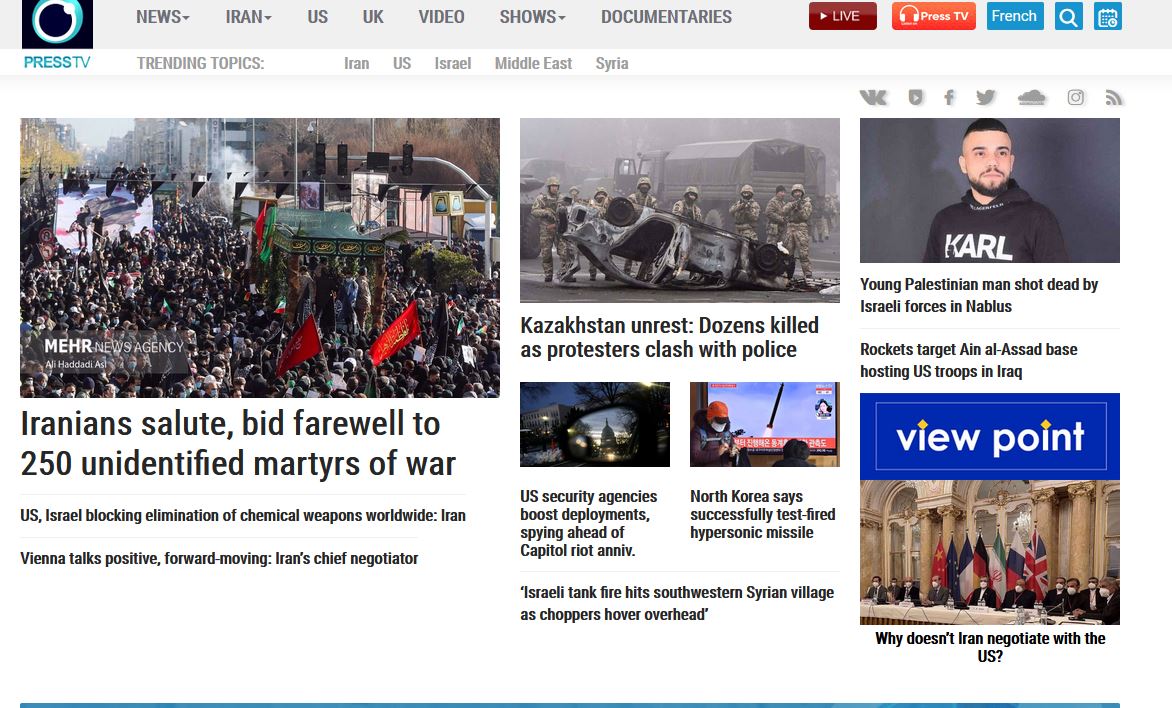Image resolution: width=1172 pixels, height=708 pixels.
Task: Select trending topic Israel
Action: point(453,64)
